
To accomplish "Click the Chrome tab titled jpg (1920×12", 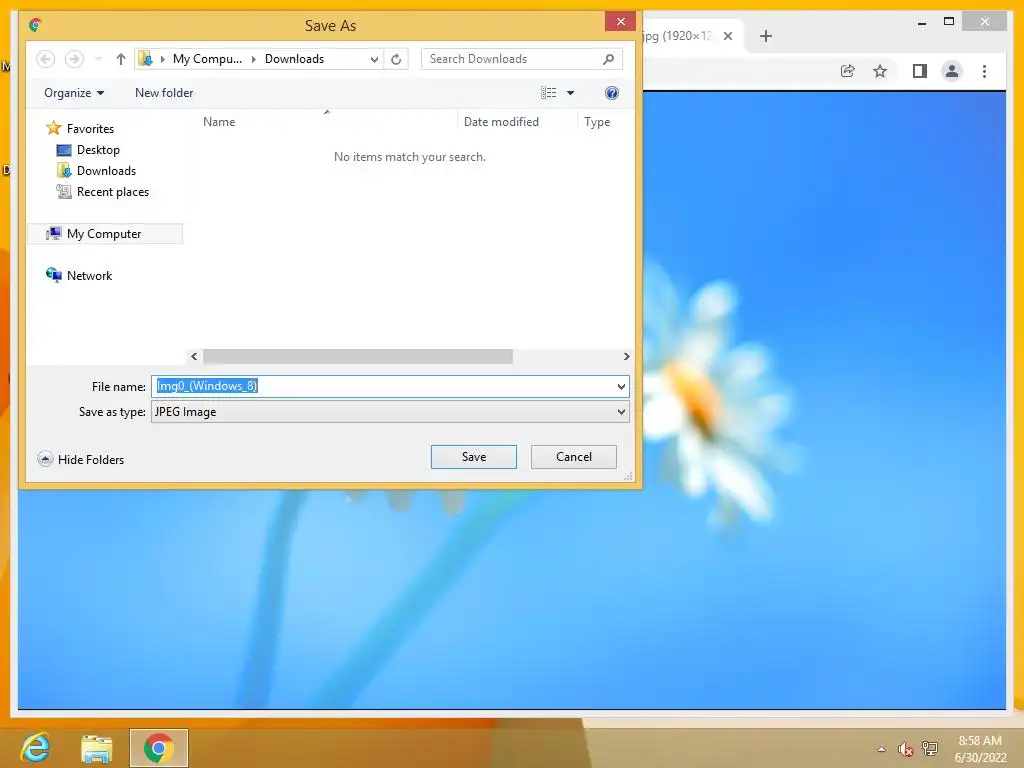I will tap(678, 36).
